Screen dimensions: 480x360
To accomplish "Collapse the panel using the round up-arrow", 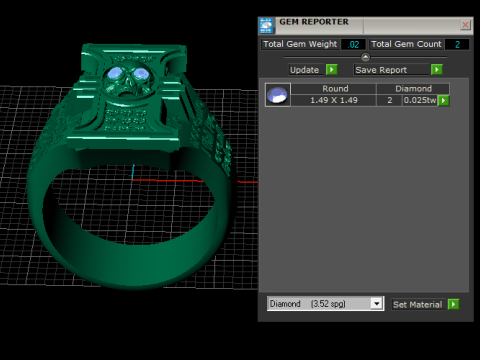I will (365, 57).
